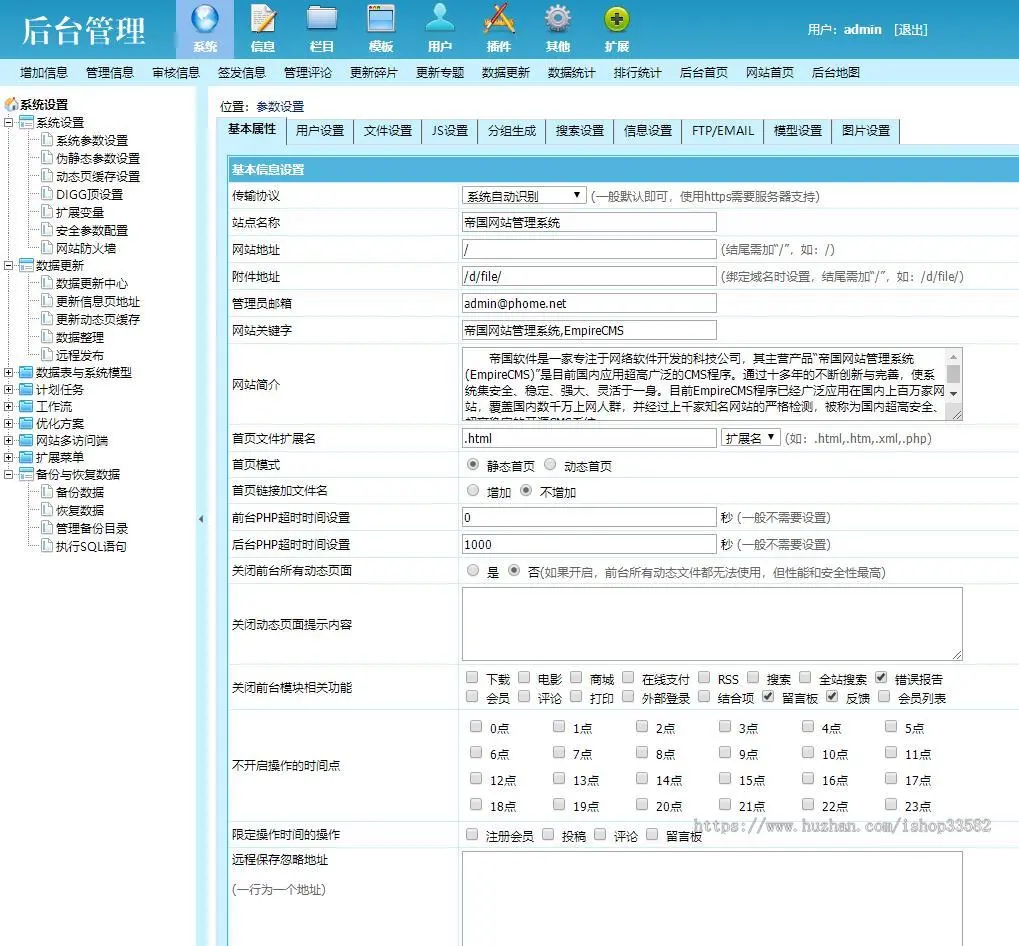Viewport: 1019px width, 946px height.
Task: Click the page icon beside 扩展变量
Action: click(x=46, y=211)
